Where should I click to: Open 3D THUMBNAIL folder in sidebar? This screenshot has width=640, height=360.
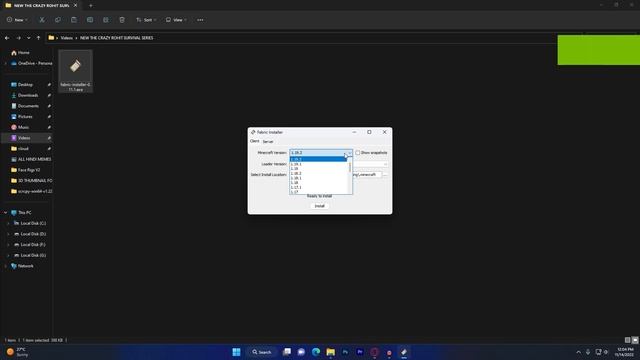31,180
